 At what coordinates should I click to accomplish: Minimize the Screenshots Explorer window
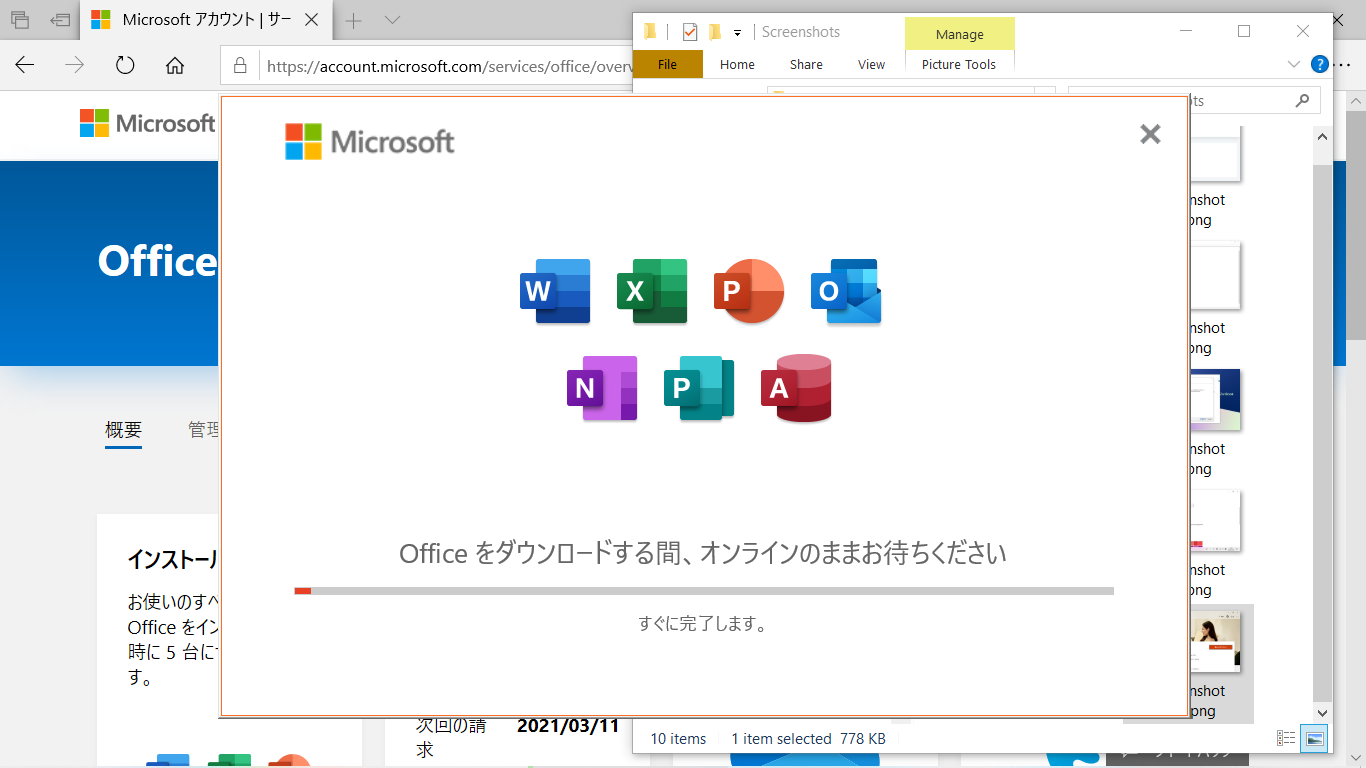tap(1186, 31)
